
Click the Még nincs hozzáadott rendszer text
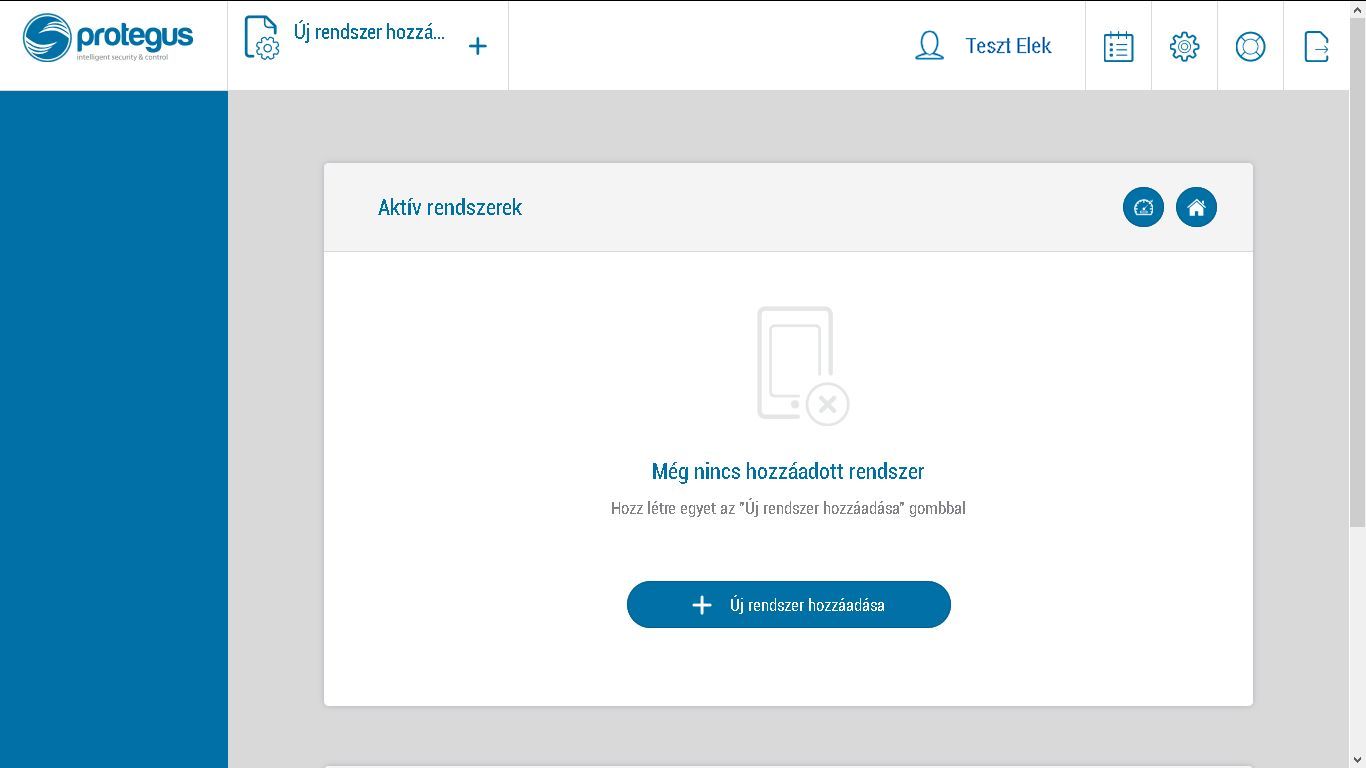[788, 471]
